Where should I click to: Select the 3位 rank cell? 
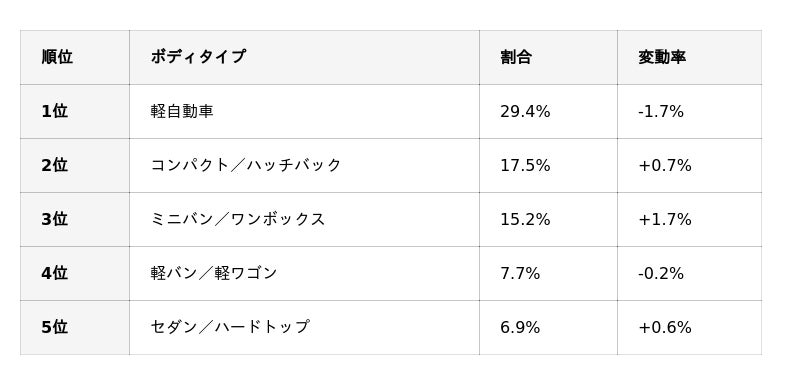74,219
